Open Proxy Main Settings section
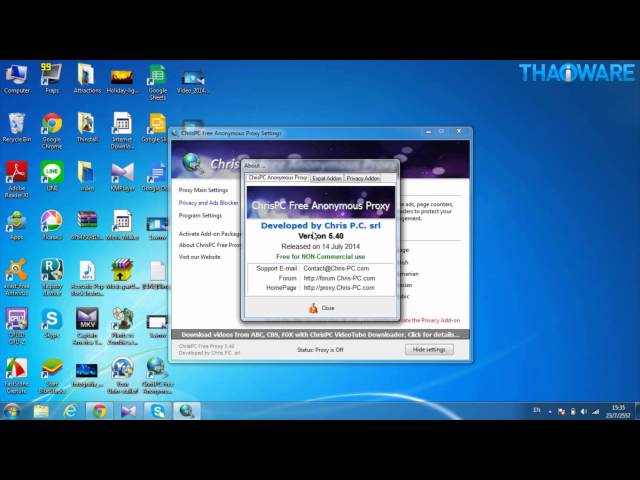Viewport: 640px width, 480px height. [x=203, y=190]
